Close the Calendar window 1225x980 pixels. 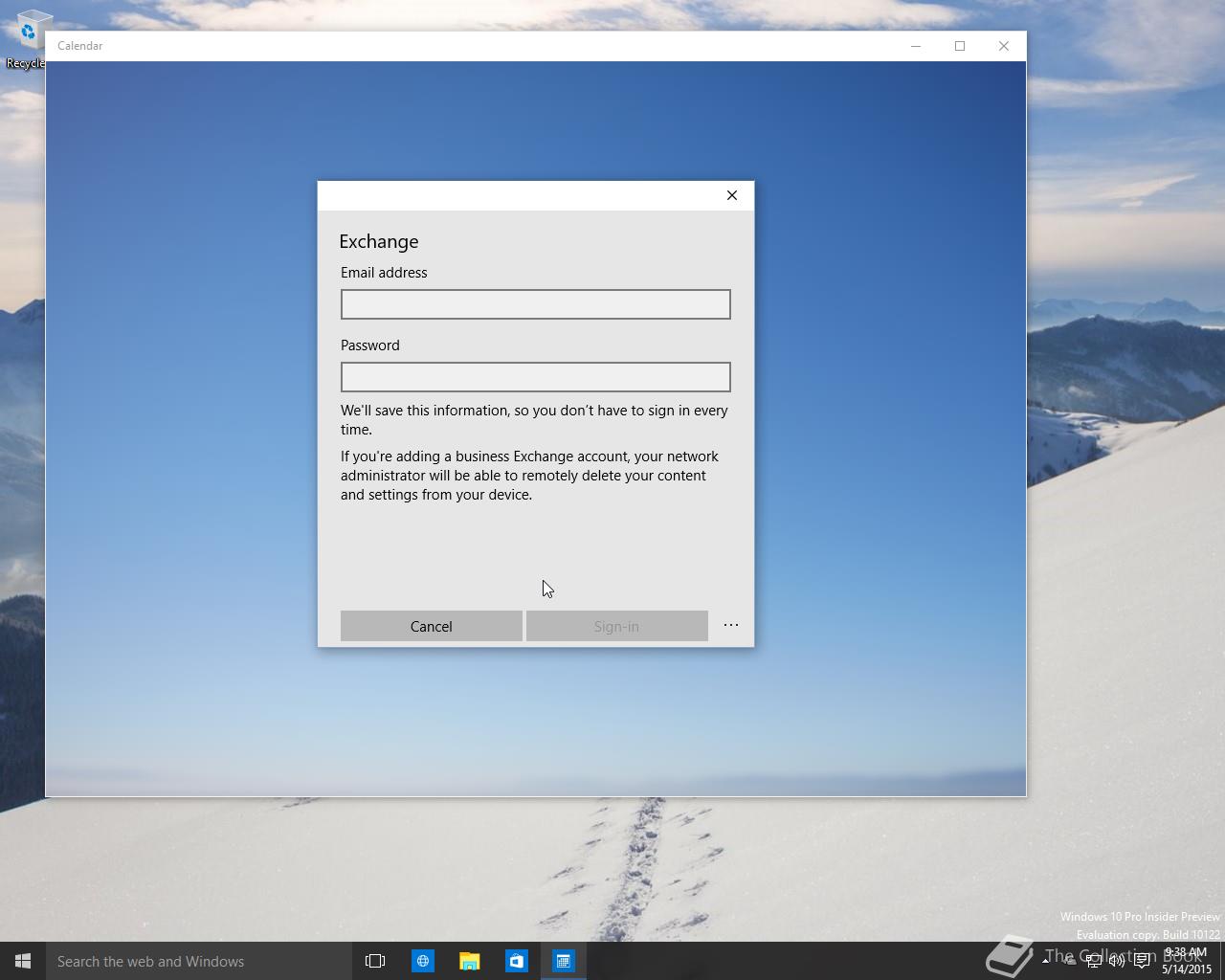[x=1004, y=46]
